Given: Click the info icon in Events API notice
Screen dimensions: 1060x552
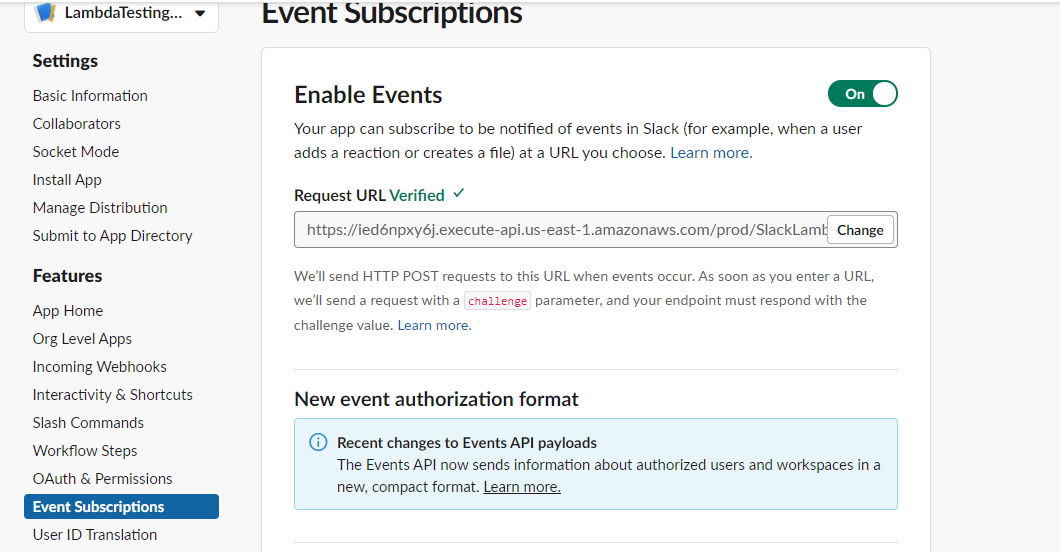Looking at the screenshot, I should pos(317,442).
